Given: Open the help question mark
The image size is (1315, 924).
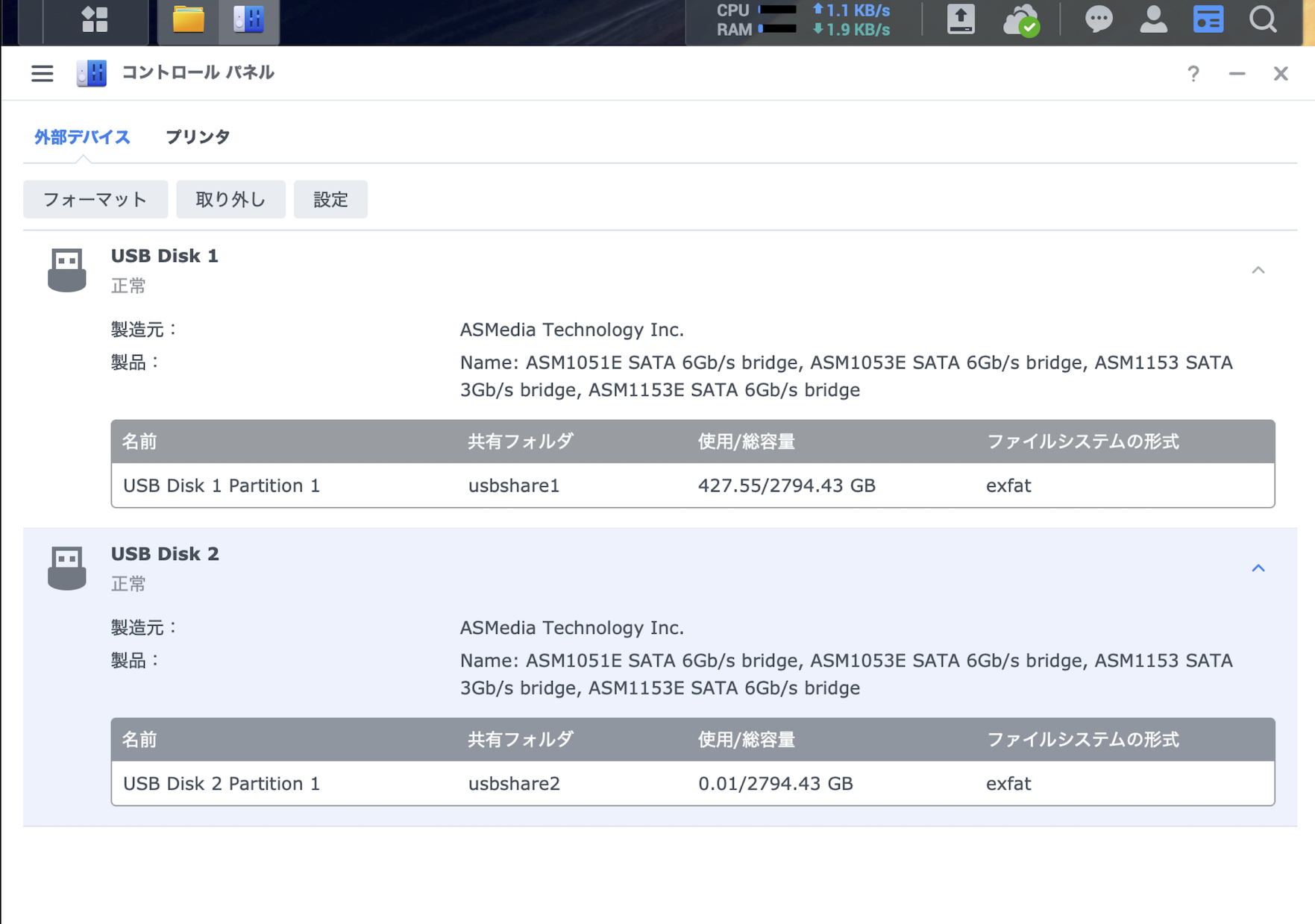Looking at the screenshot, I should (x=1193, y=73).
